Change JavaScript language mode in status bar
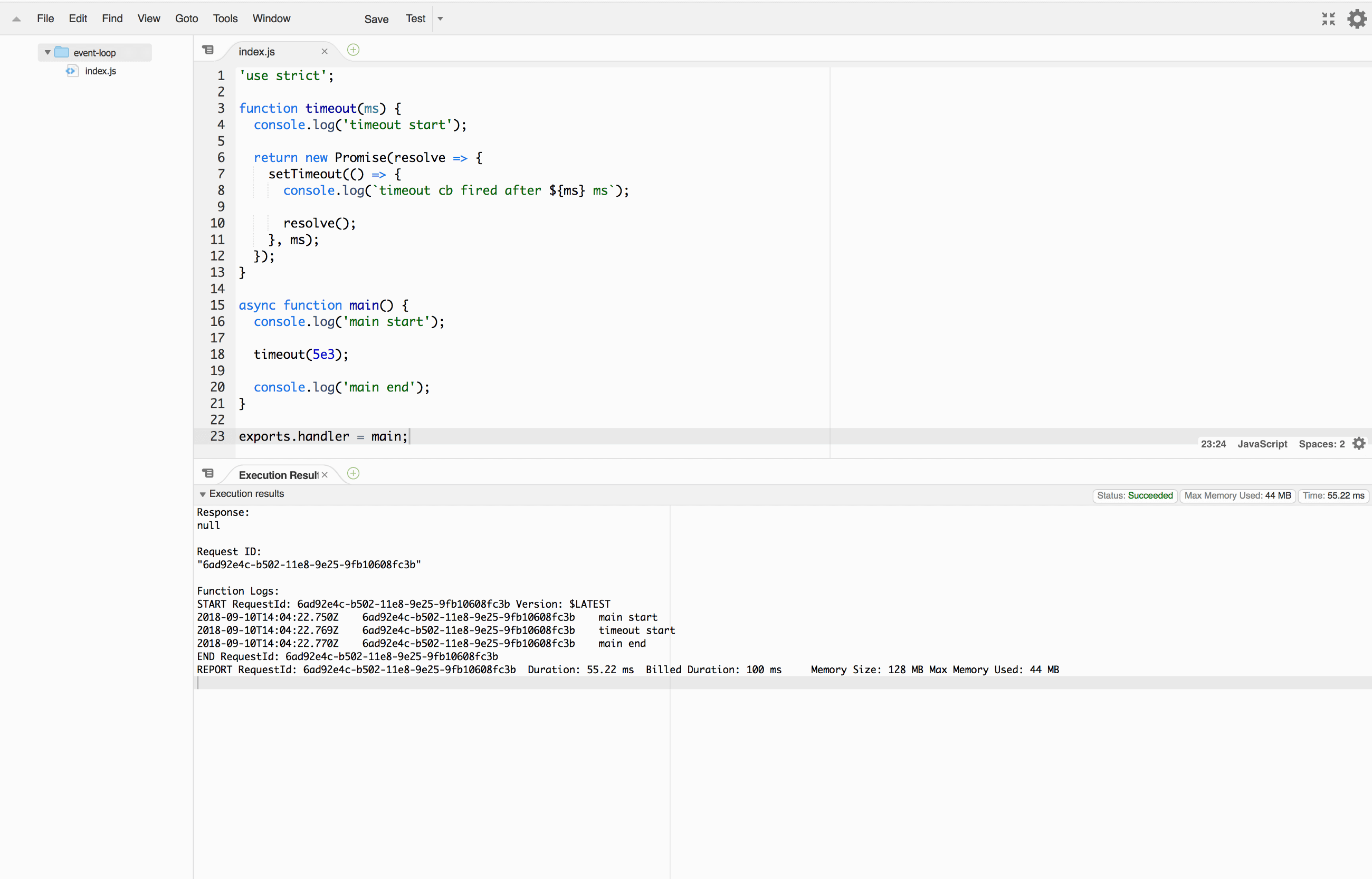This screenshot has height=879, width=1372. point(1262,444)
